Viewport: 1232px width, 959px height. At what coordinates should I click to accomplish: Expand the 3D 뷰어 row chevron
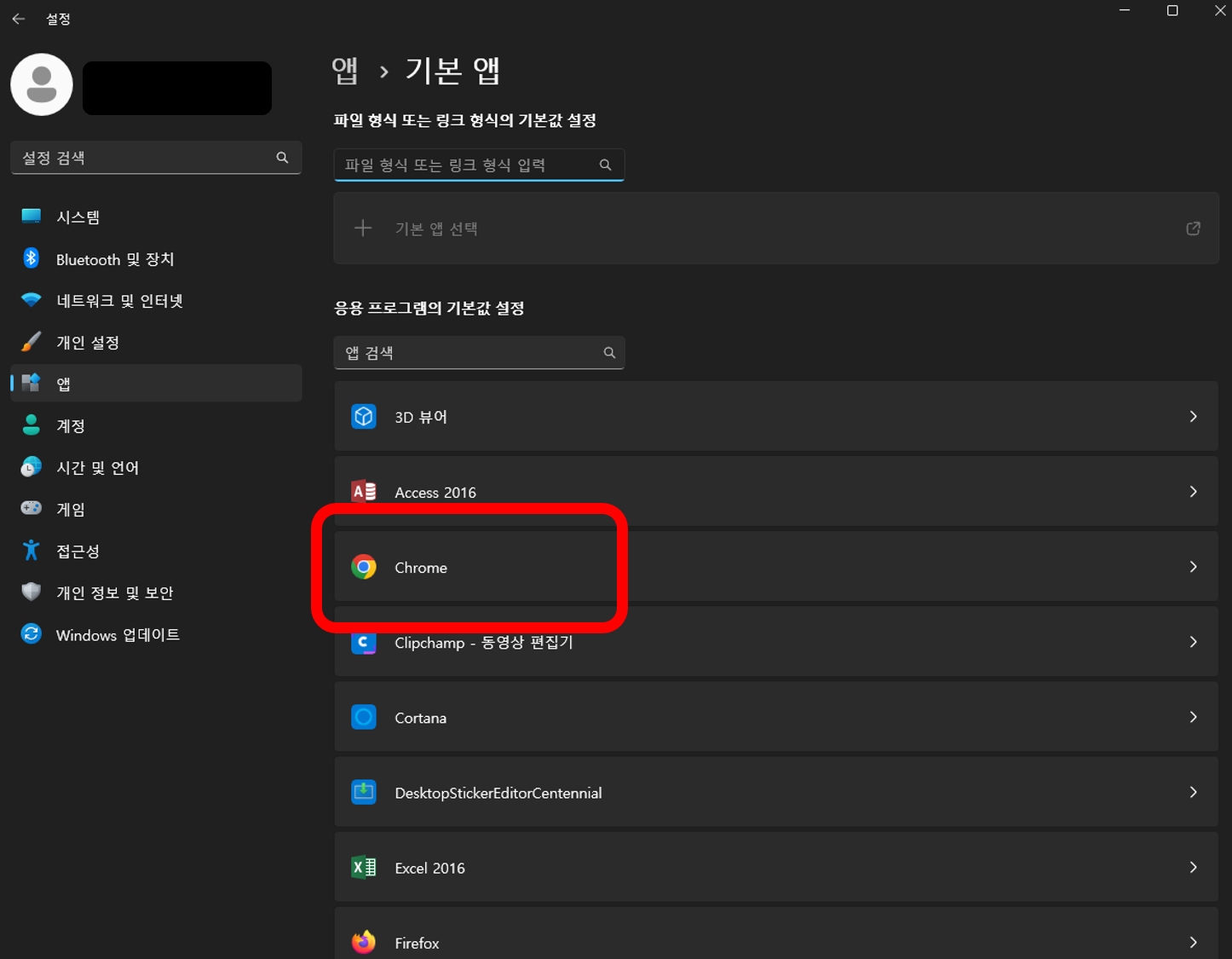[x=1194, y=417]
